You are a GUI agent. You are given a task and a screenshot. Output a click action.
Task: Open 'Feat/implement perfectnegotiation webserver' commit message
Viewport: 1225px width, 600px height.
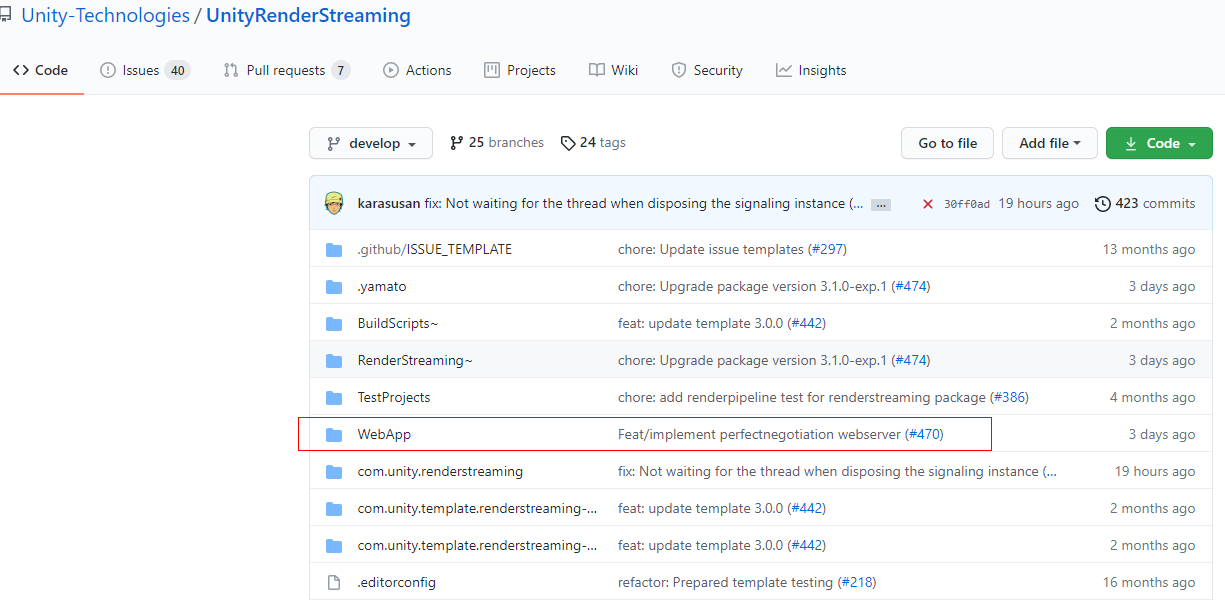coord(759,434)
